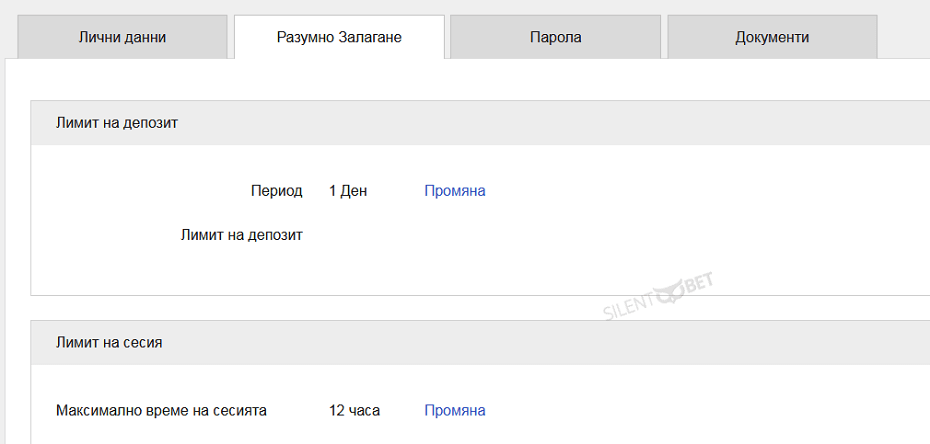Image resolution: width=930 pixels, height=444 pixels.
Task: Select the 1 Ден period value
Action: [x=348, y=191]
